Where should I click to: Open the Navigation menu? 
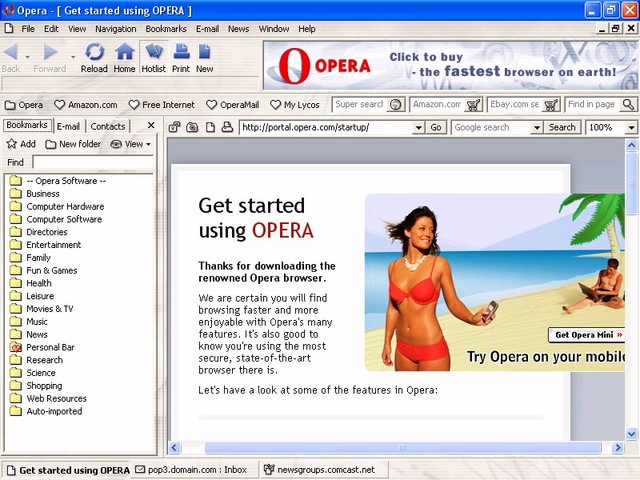coord(116,29)
